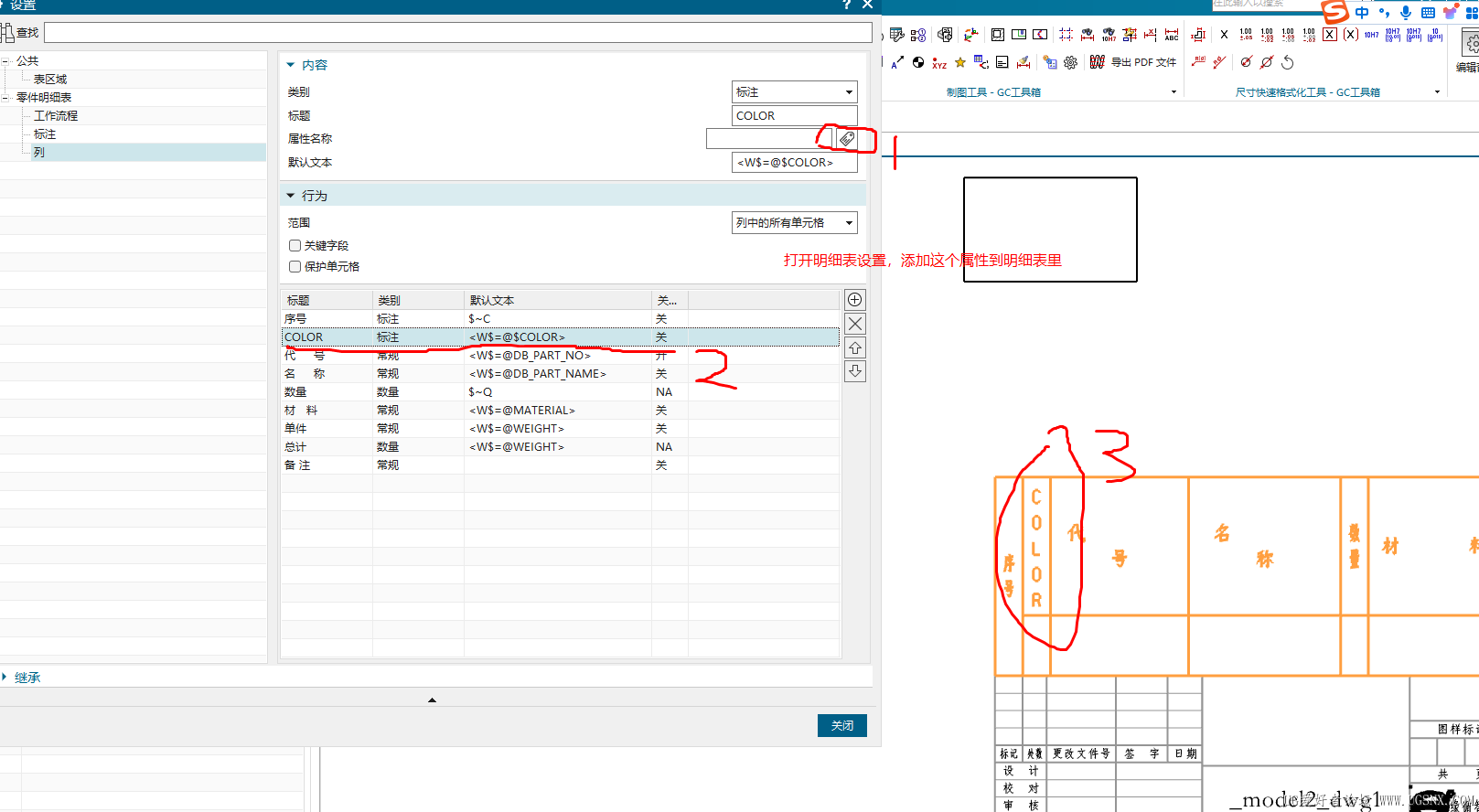Screen dimensions: 1479x812
Task: Apply the 1.00 ±.05 tolerance format
Action: pos(1246,35)
